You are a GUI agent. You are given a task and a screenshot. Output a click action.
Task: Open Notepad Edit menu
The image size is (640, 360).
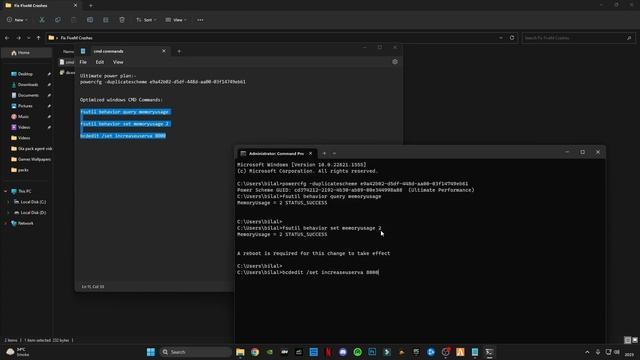(x=100, y=62)
